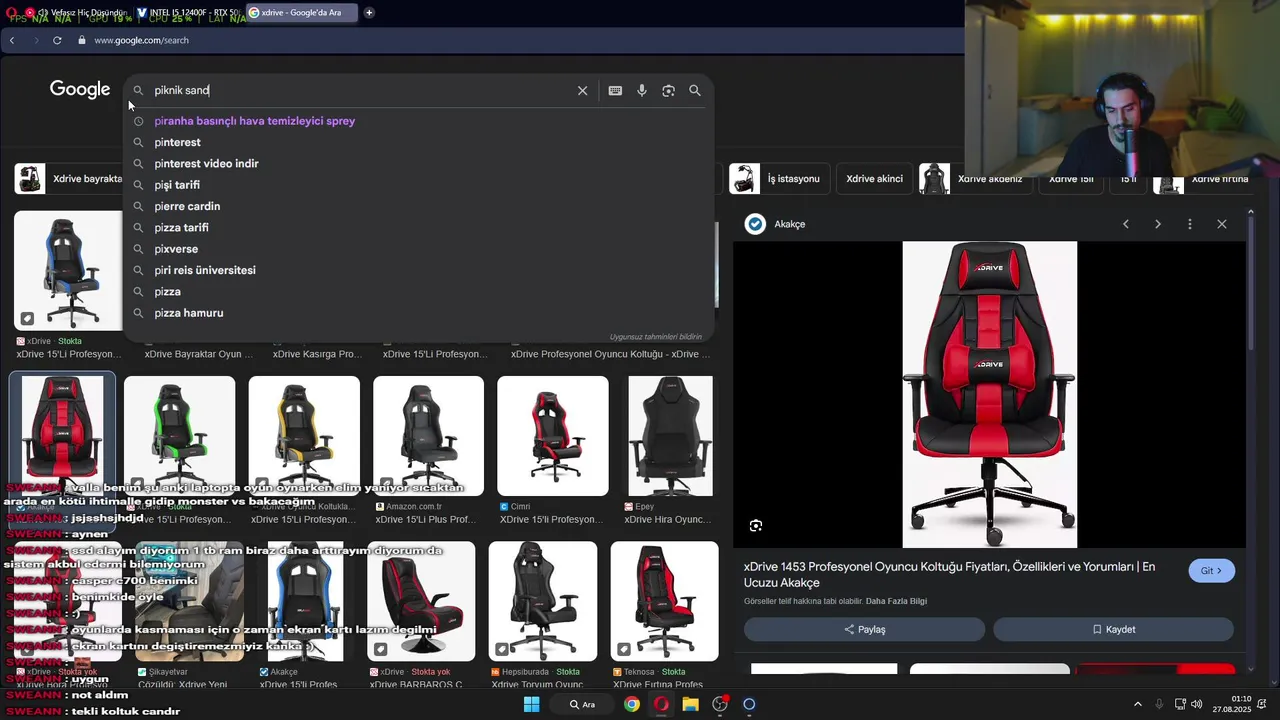Open more options menu in preview panel
This screenshot has width=1280, height=720.
[x=1190, y=224]
